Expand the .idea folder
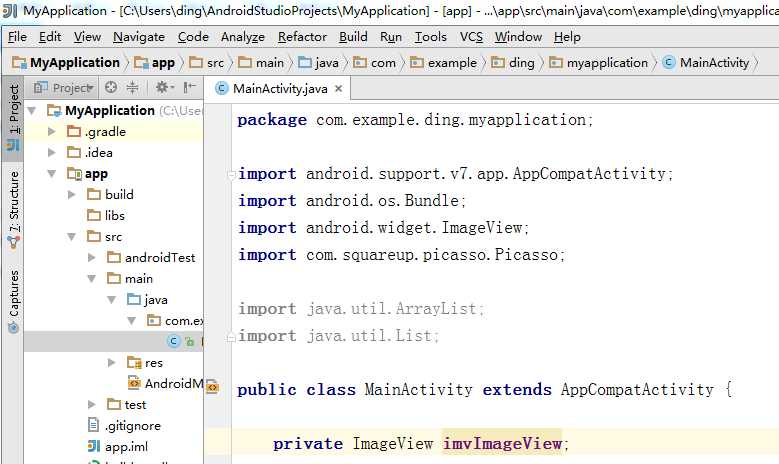This screenshot has width=779, height=464. tap(51, 153)
